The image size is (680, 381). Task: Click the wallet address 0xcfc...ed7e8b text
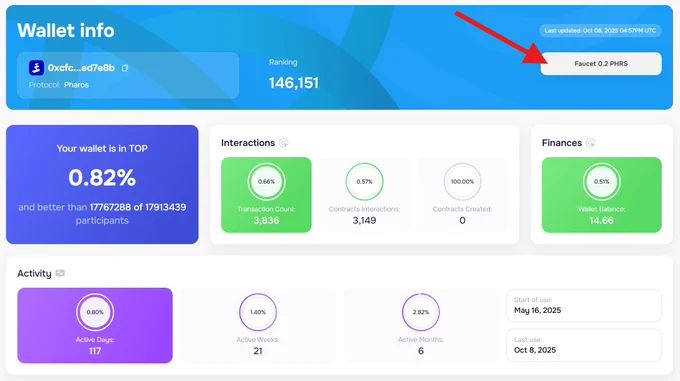point(82,68)
